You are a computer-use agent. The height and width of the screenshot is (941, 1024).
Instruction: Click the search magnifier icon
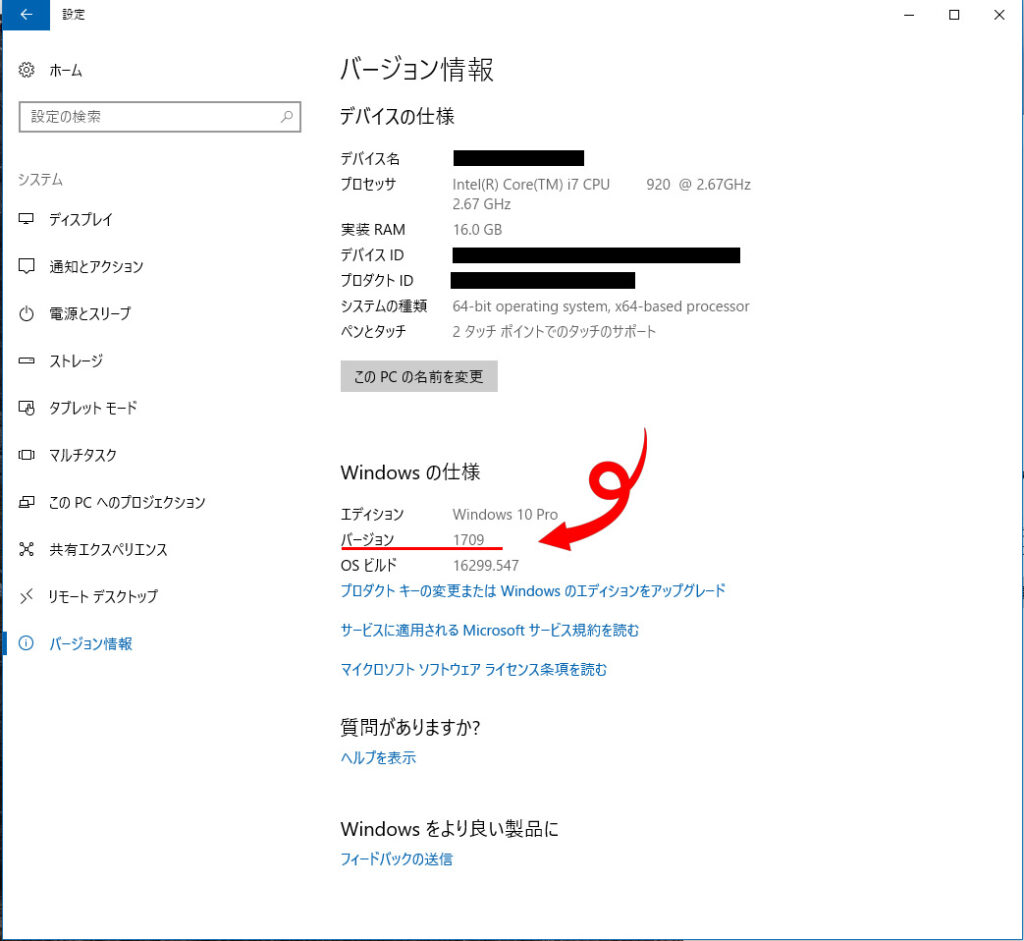287,117
